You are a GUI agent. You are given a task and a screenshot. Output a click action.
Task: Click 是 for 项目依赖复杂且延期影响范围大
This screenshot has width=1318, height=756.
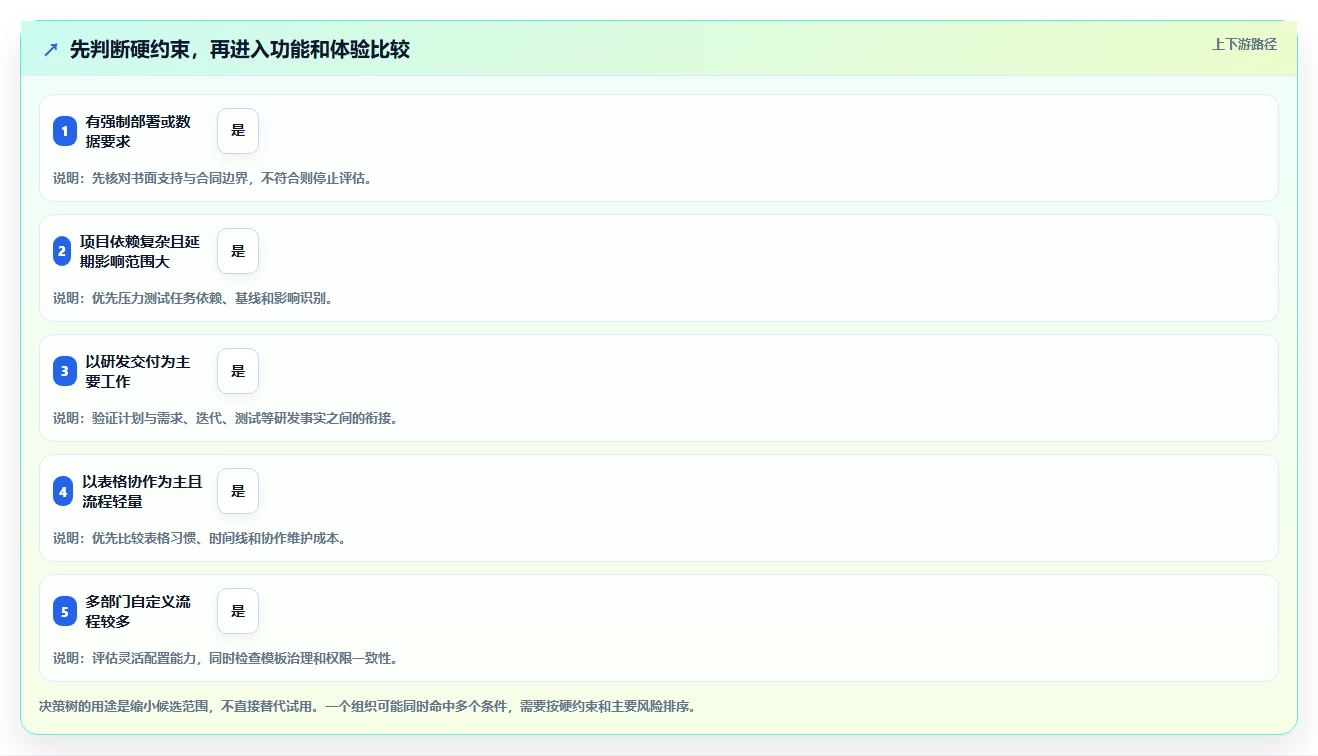[x=238, y=251]
